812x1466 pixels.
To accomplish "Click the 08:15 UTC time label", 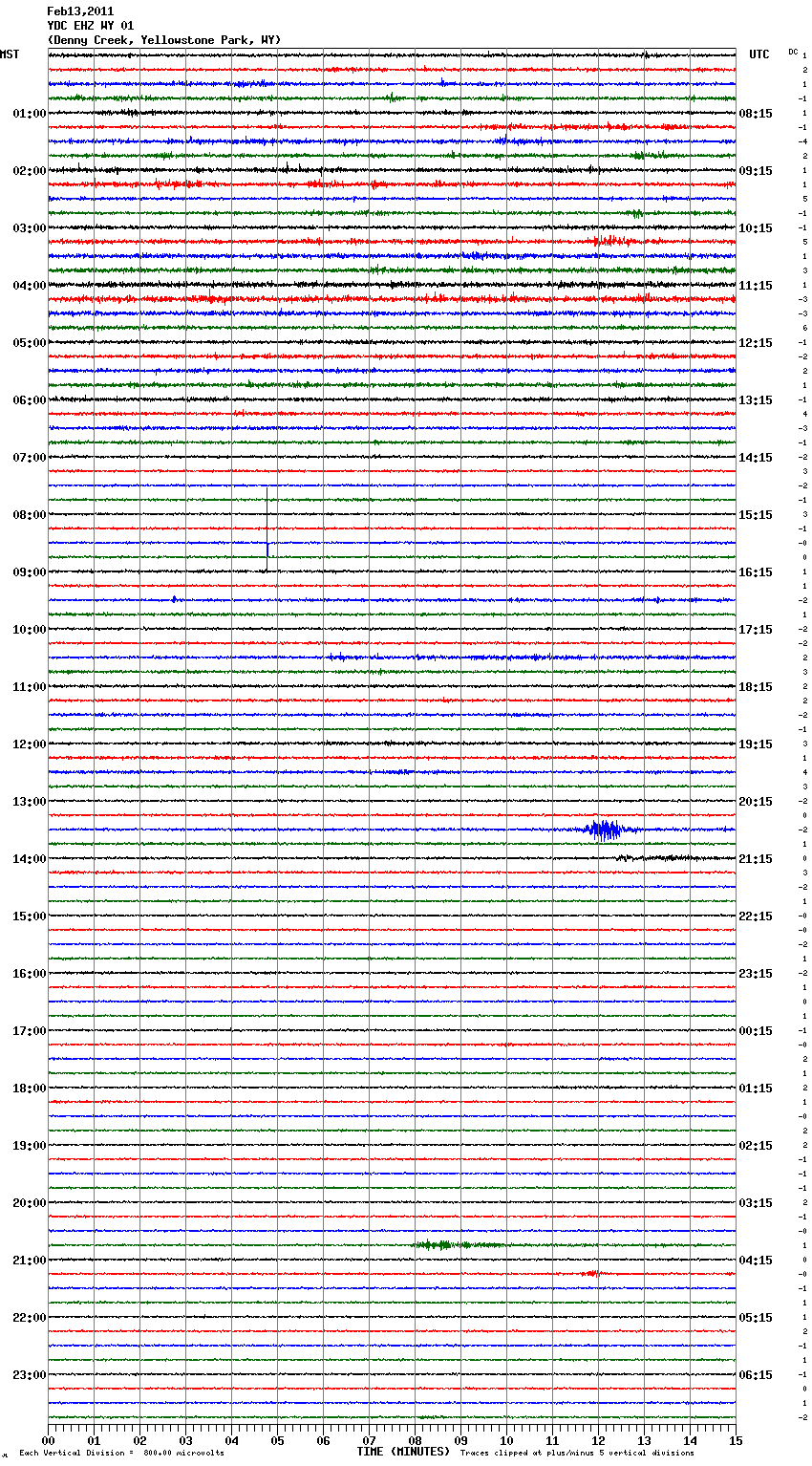I will click(x=756, y=114).
